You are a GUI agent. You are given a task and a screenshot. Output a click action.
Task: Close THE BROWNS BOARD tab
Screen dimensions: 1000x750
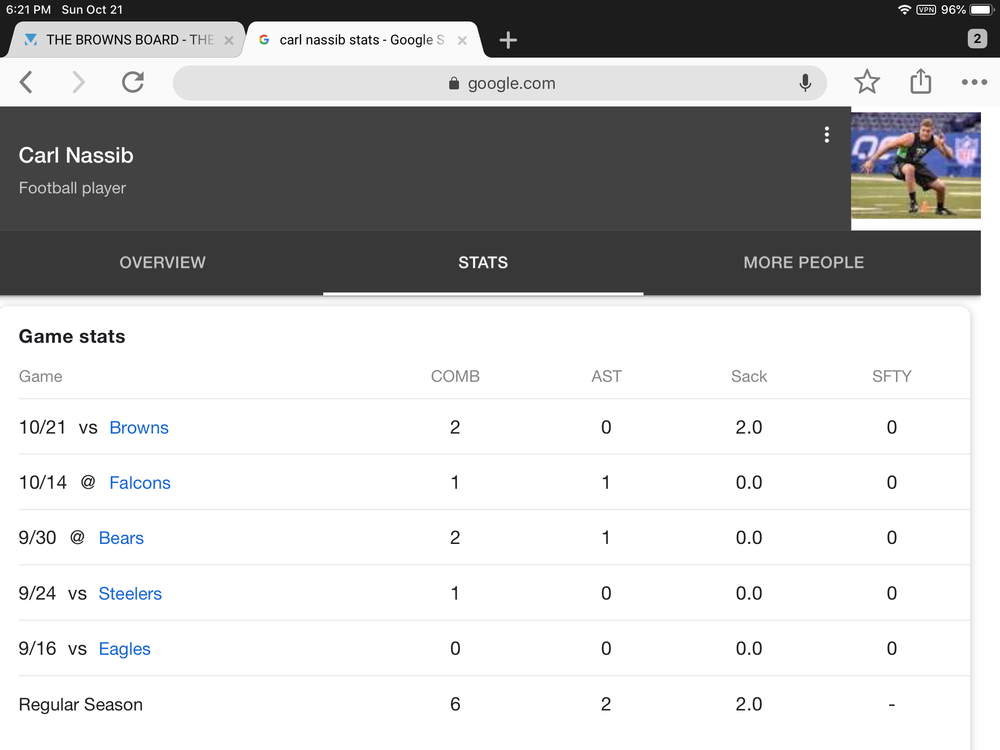coord(229,40)
